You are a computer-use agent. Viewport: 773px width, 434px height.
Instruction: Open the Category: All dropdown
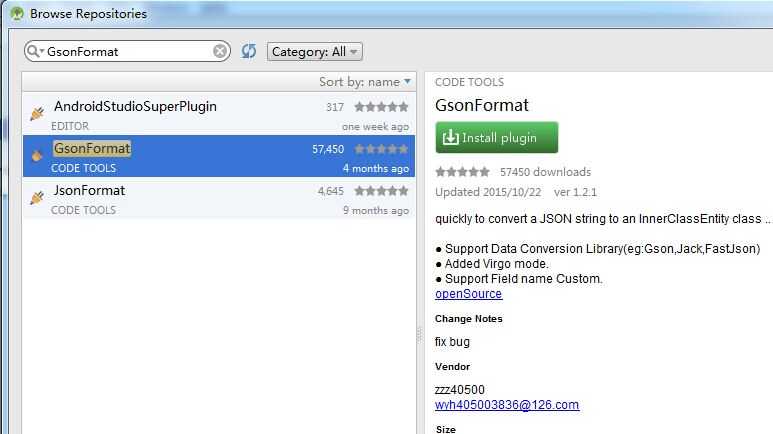(315, 52)
